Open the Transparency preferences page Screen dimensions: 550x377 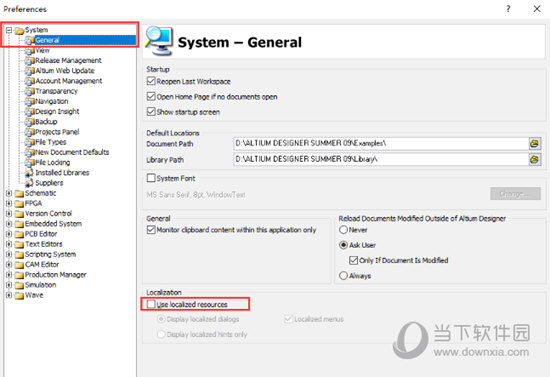(56, 91)
